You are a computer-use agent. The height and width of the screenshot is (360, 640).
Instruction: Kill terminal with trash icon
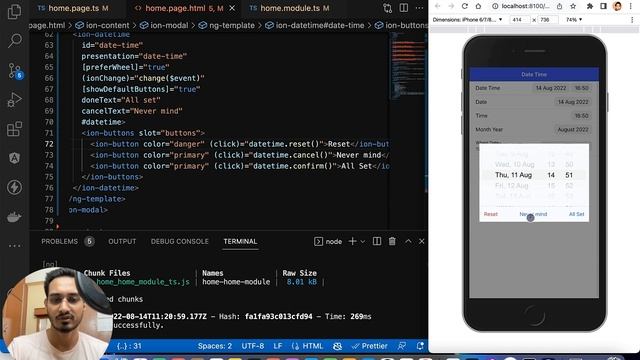[x=392, y=241]
